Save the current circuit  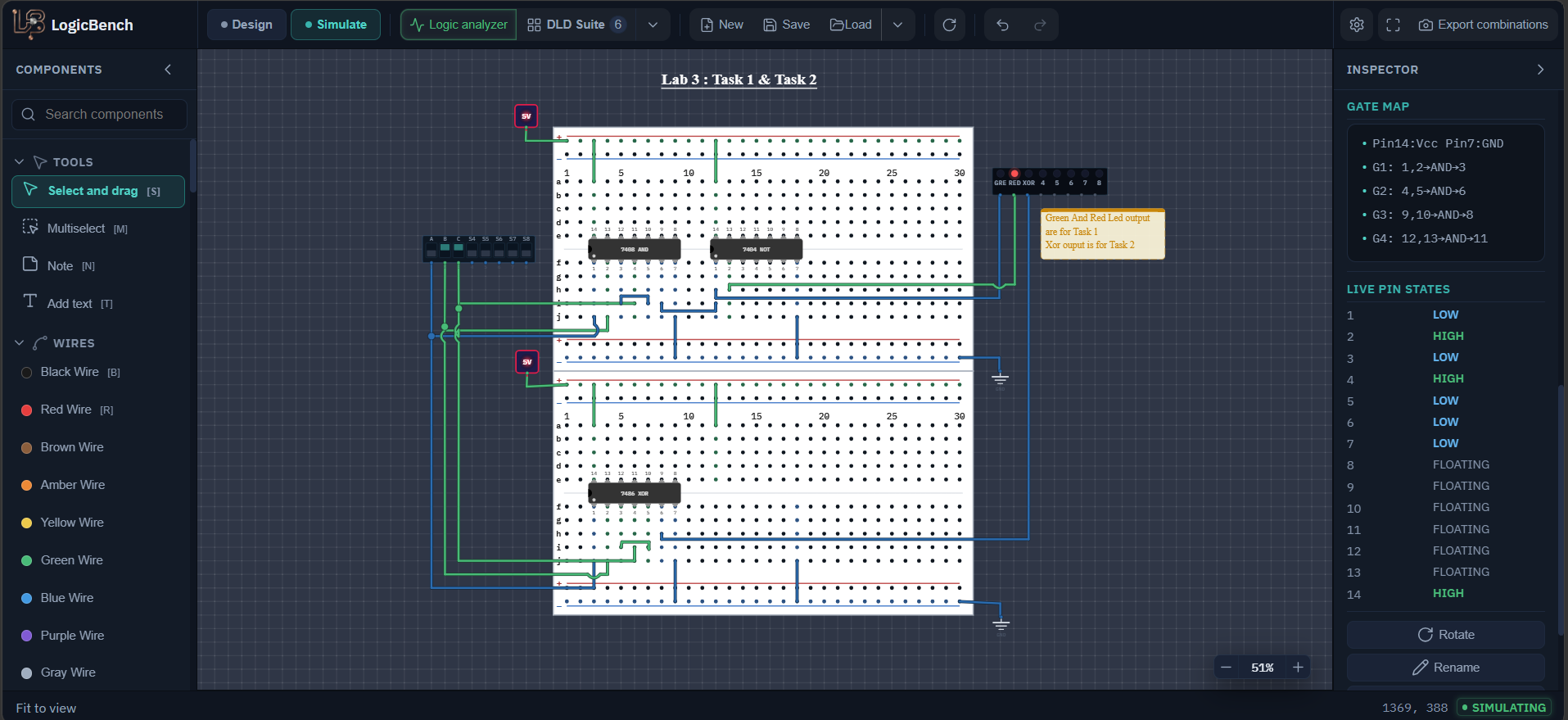click(x=786, y=25)
